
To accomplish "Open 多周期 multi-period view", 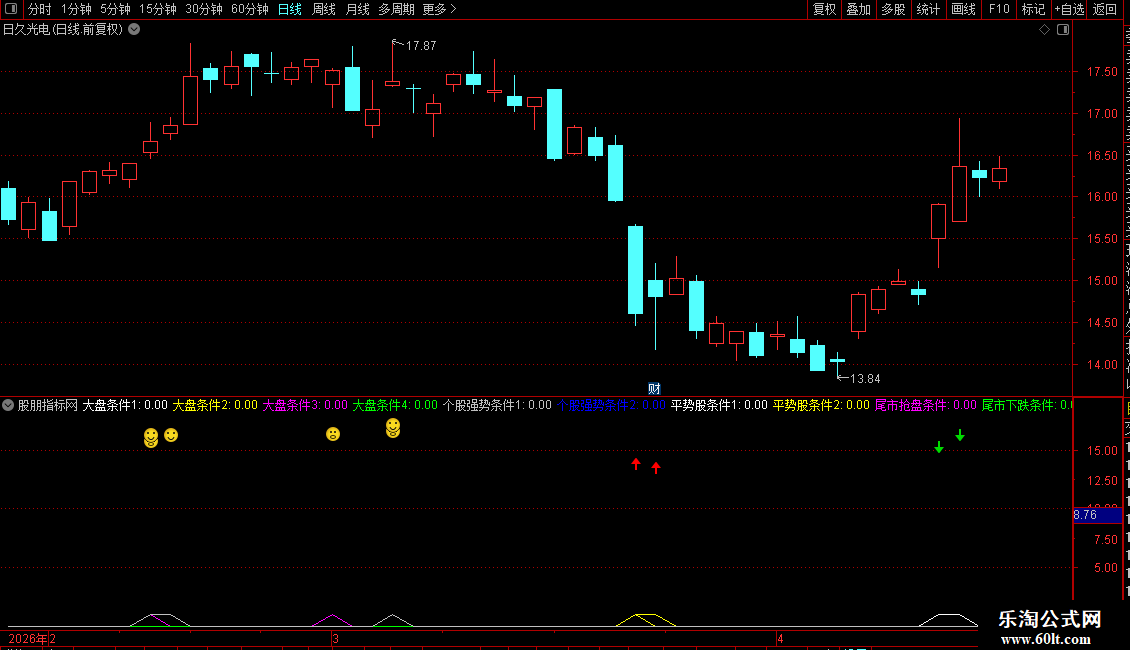I will pos(396,9).
